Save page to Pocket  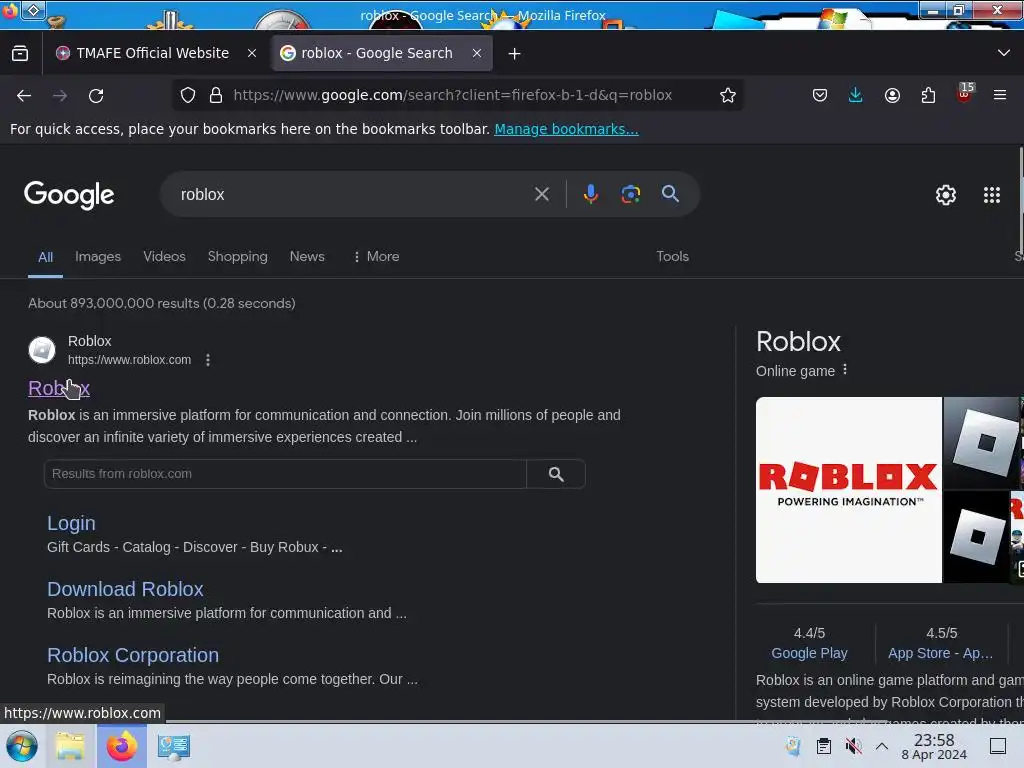[820, 95]
